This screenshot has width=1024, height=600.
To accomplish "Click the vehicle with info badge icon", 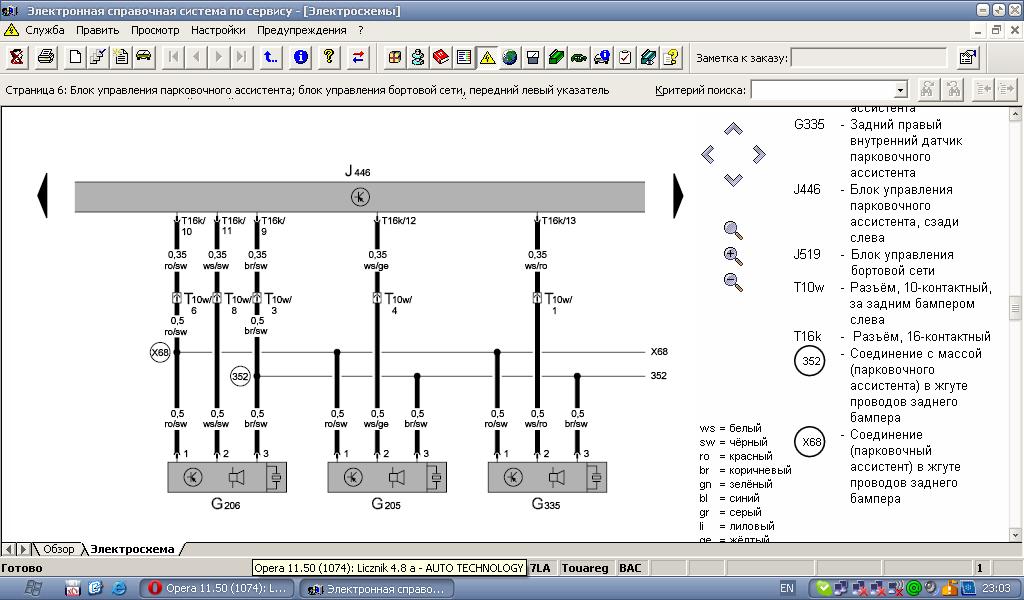I will [601, 57].
